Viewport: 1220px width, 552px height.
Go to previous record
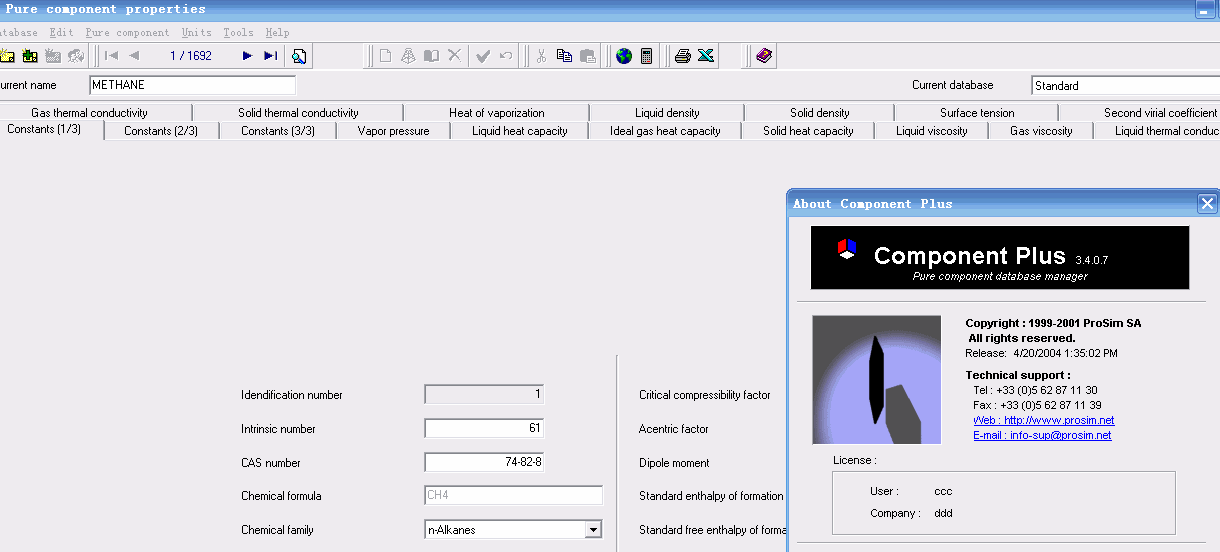click(134, 56)
